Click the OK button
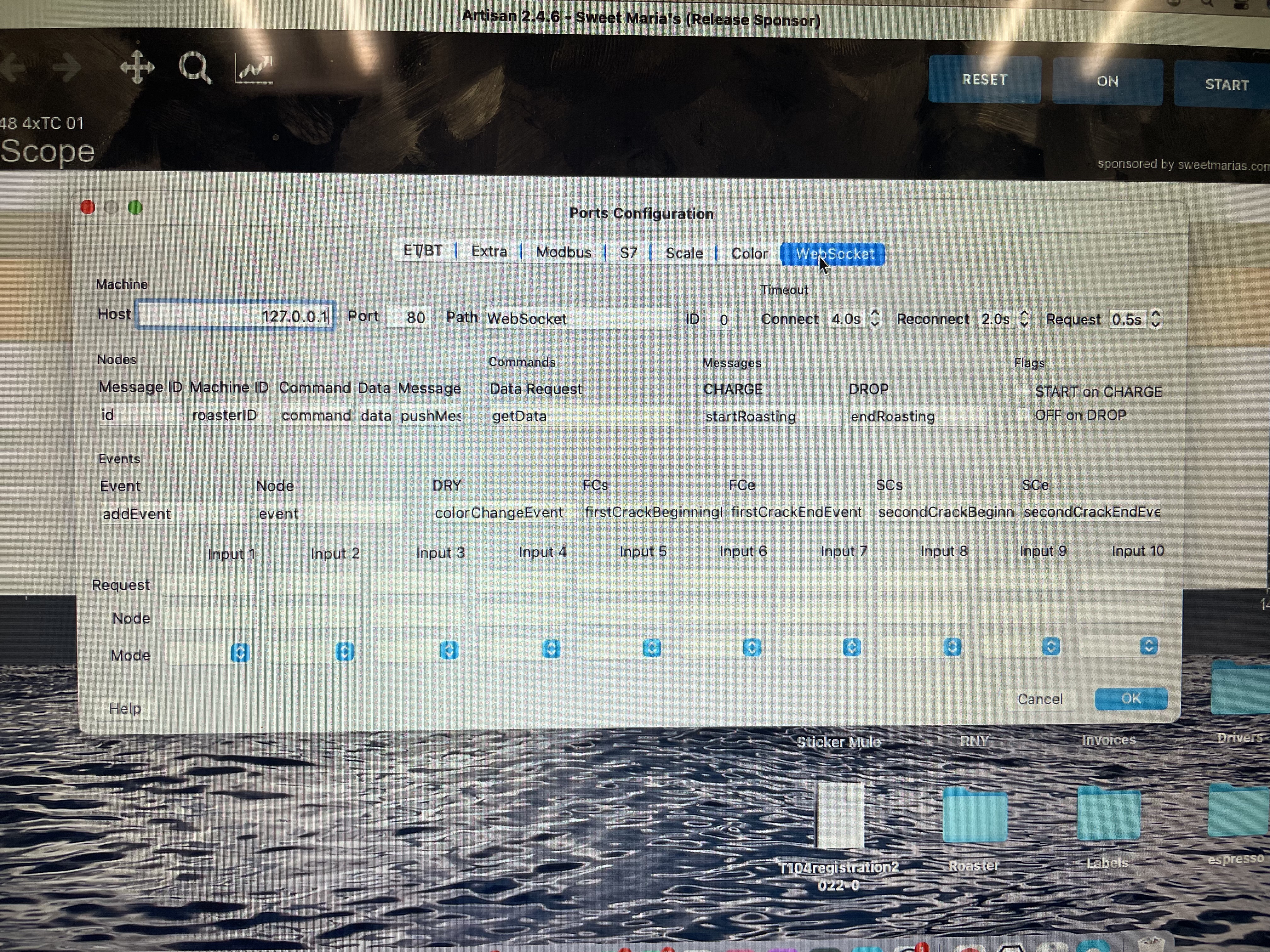1270x952 pixels. click(1130, 698)
